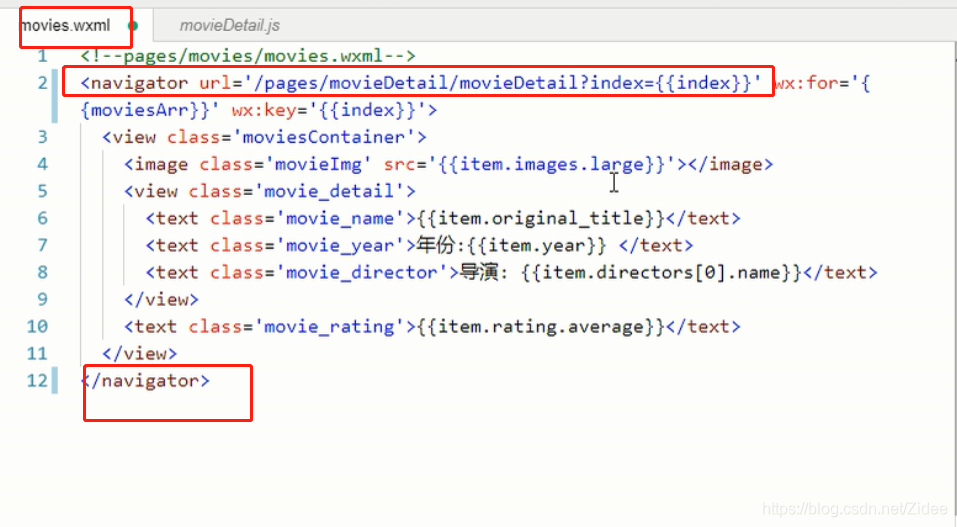Screen dimensions: 957x527
Task: Click the wx:for attribute name
Action: click(x=806, y=83)
